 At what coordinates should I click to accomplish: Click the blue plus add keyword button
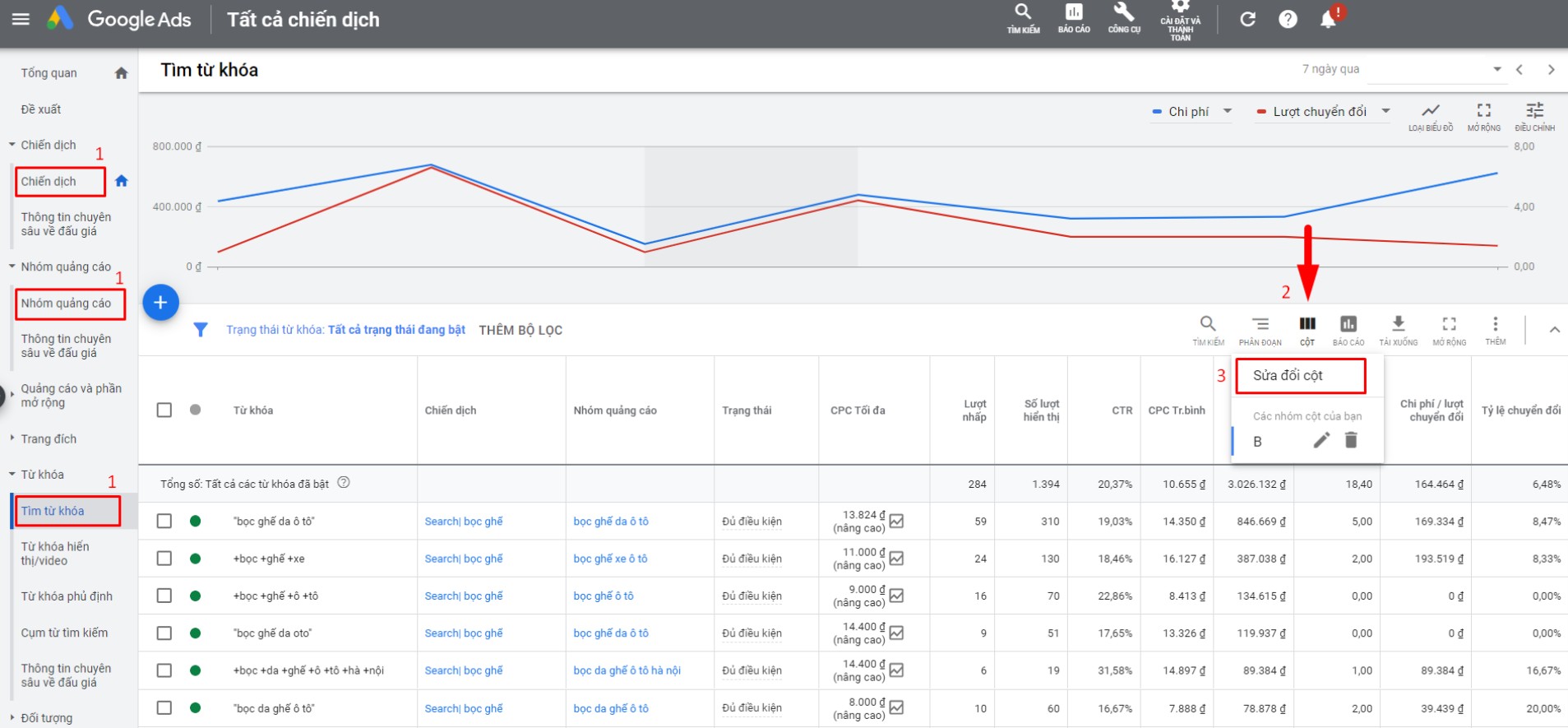(x=160, y=303)
